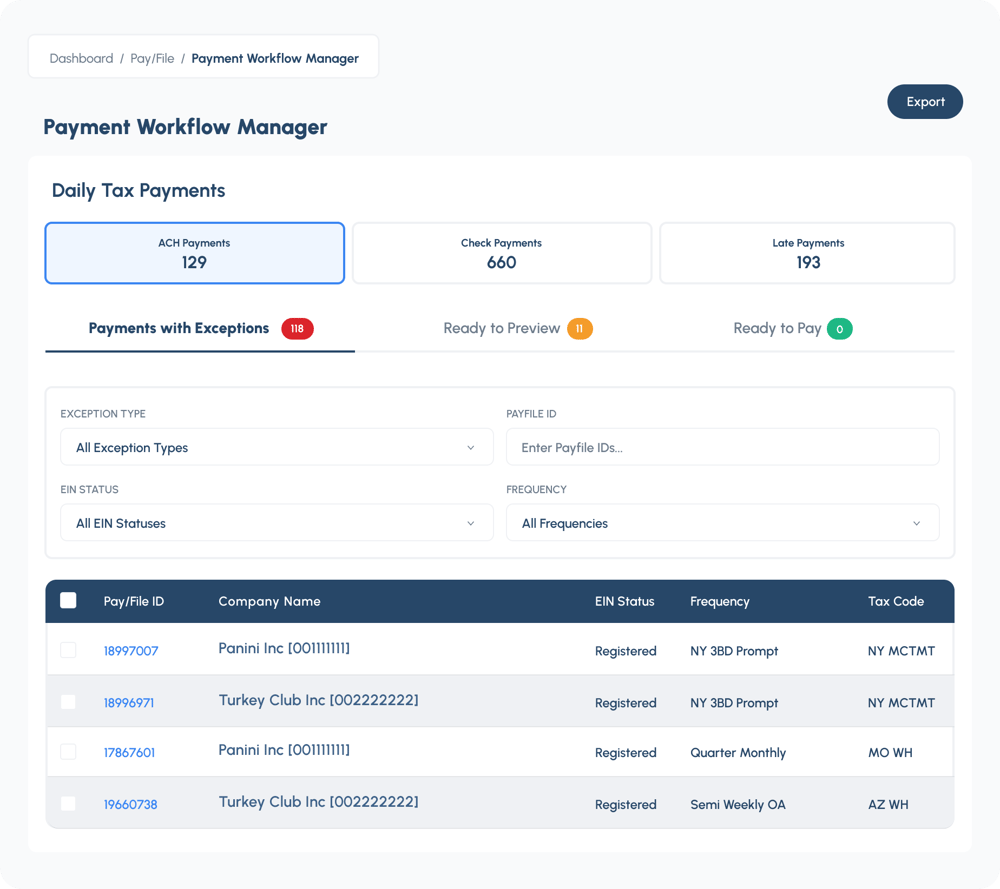The height and width of the screenshot is (889, 1000).
Task: Check the select-all checkbox in table header
Action: coord(68,600)
